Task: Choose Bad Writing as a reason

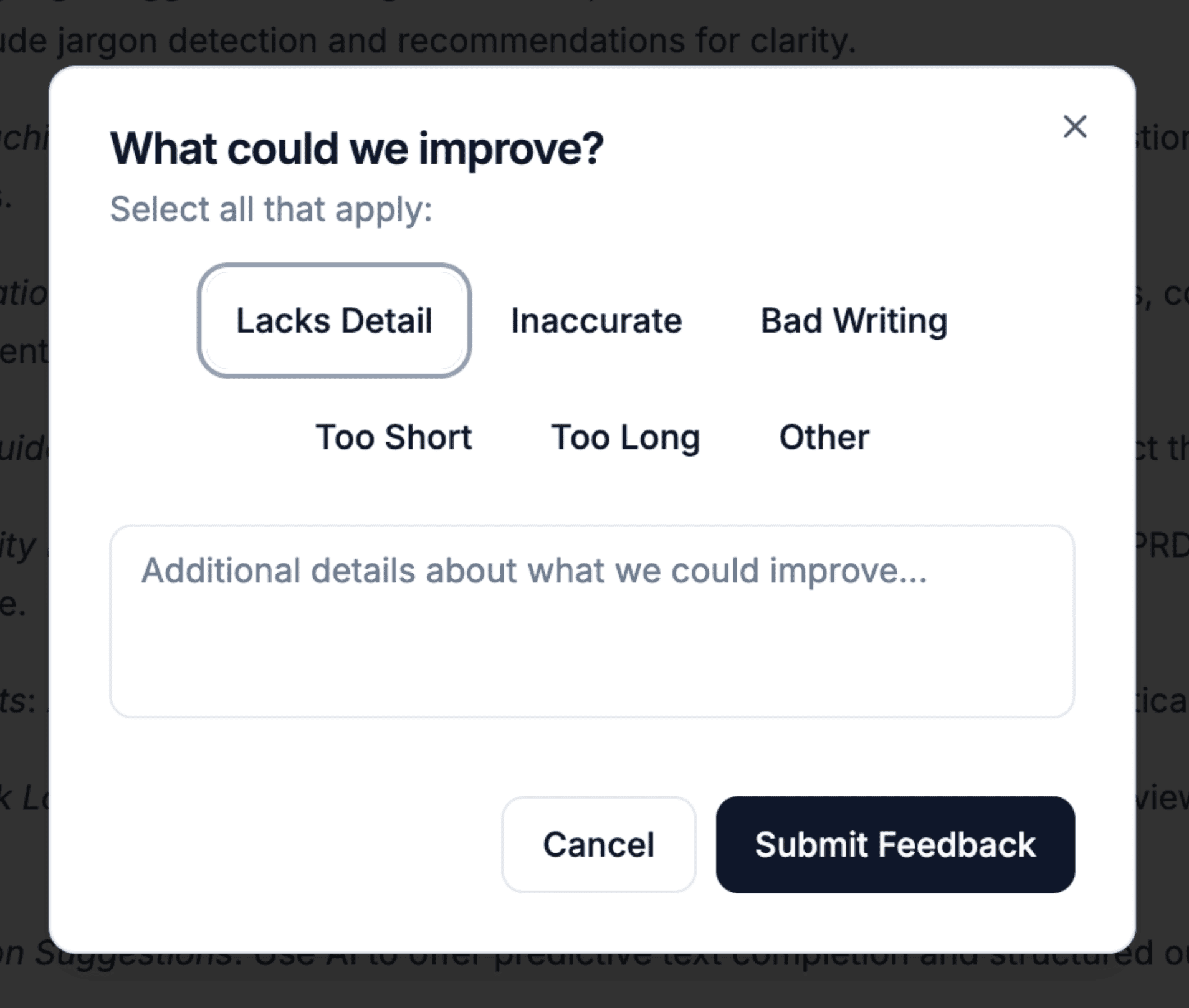Action: [854, 321]
